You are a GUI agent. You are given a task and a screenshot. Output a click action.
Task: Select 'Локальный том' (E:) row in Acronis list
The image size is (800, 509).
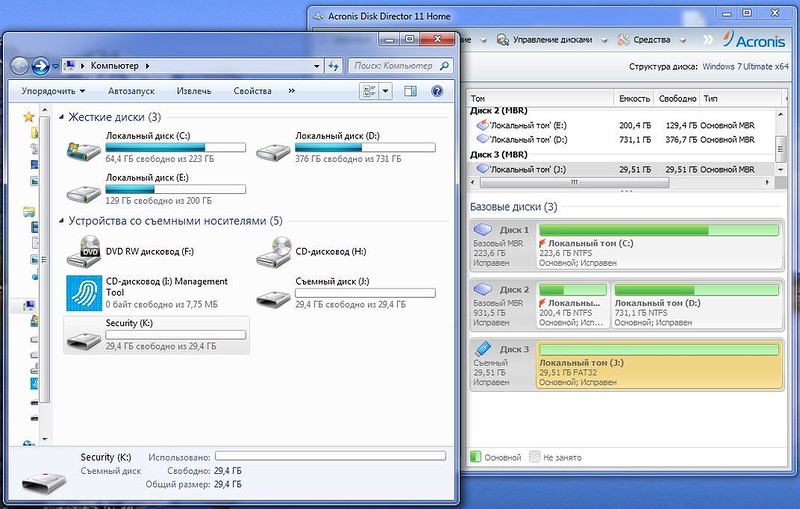[x=621, y=125]
